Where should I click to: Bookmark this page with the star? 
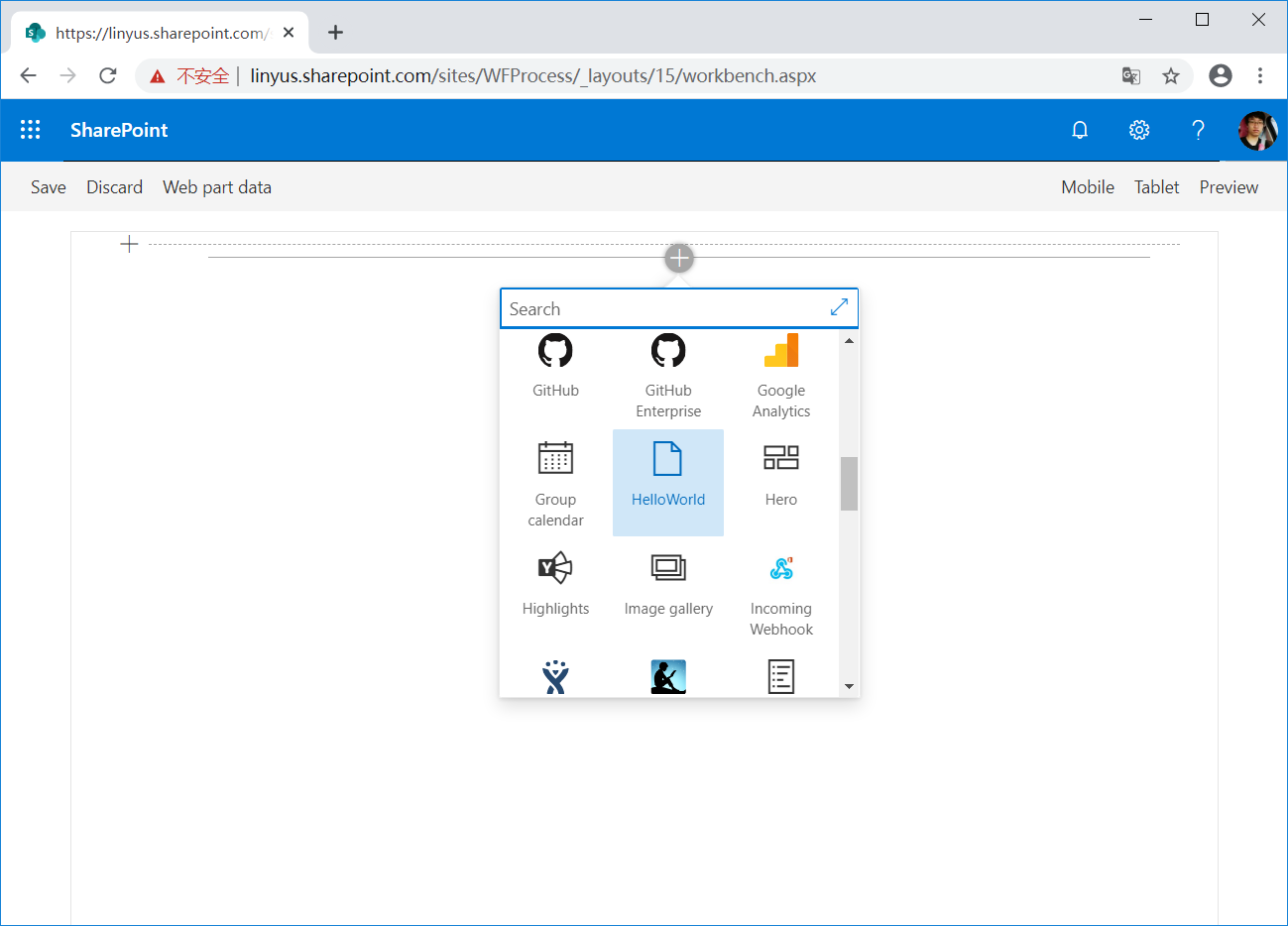pos(1171,75)
